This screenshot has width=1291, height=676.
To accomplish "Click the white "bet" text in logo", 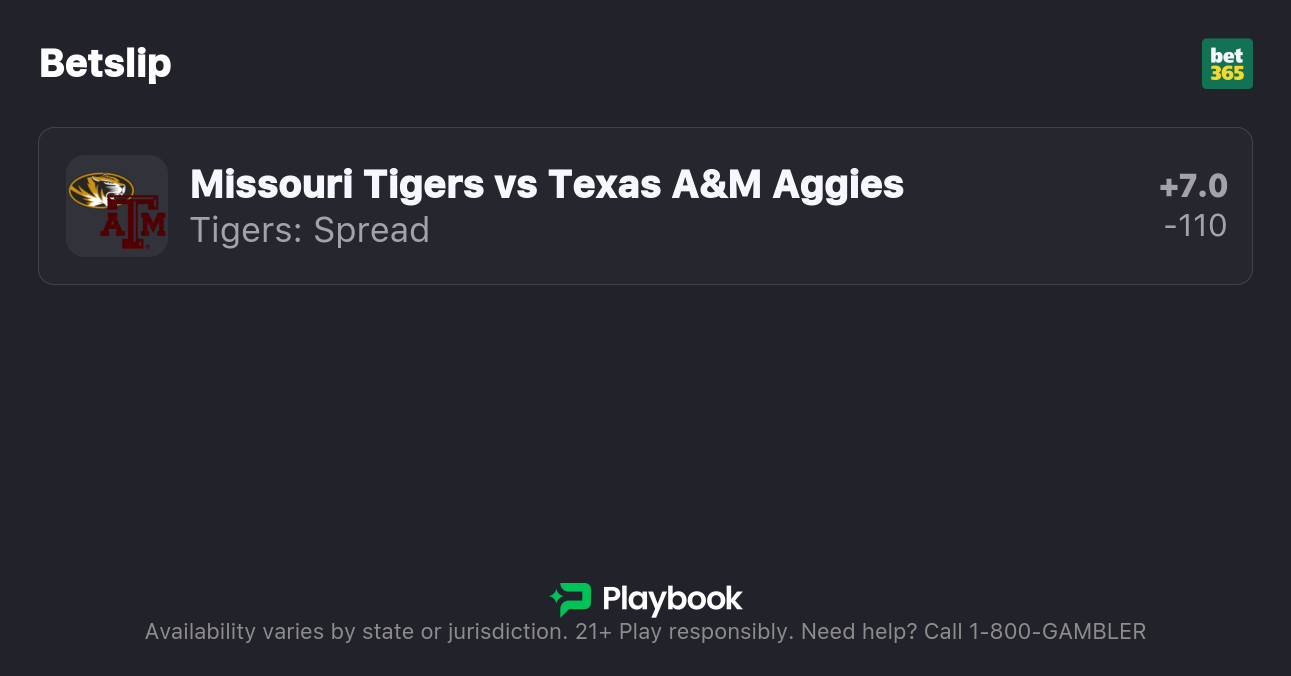I will (x=1227, y=55).
